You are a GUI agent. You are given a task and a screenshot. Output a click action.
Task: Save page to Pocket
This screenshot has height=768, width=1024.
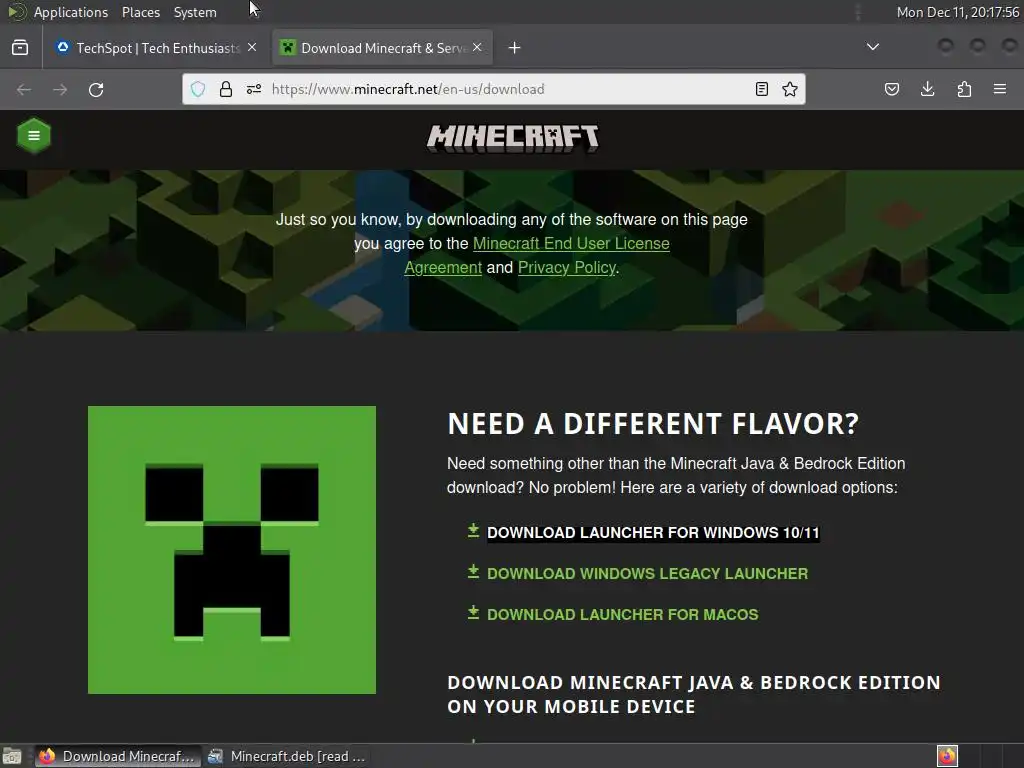[x=891, y=89]
